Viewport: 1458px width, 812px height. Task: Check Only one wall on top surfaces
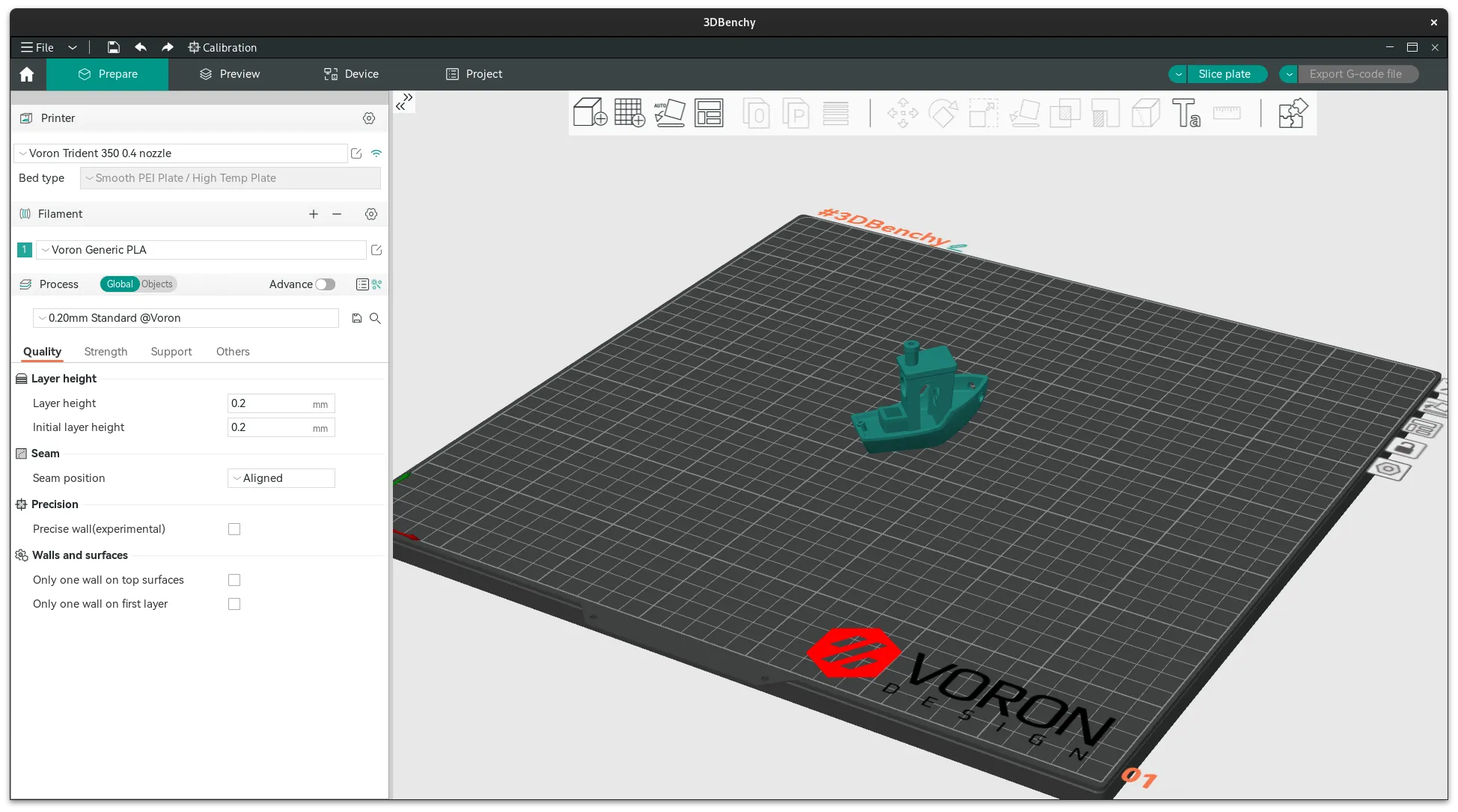(234, 580)
